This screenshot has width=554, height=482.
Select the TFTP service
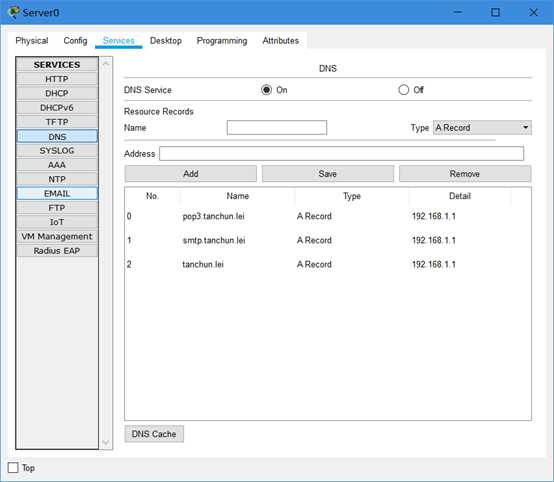(57, 122)
